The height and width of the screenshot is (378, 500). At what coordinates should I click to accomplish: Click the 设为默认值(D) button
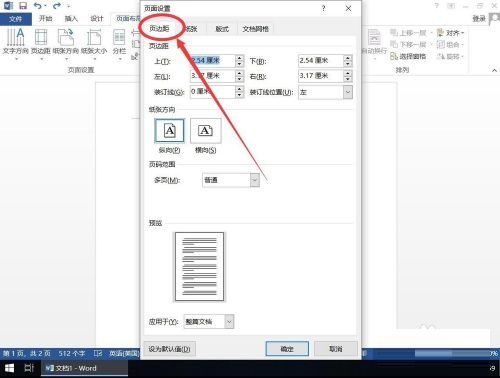pyautogui.click(x=169, y=349)
